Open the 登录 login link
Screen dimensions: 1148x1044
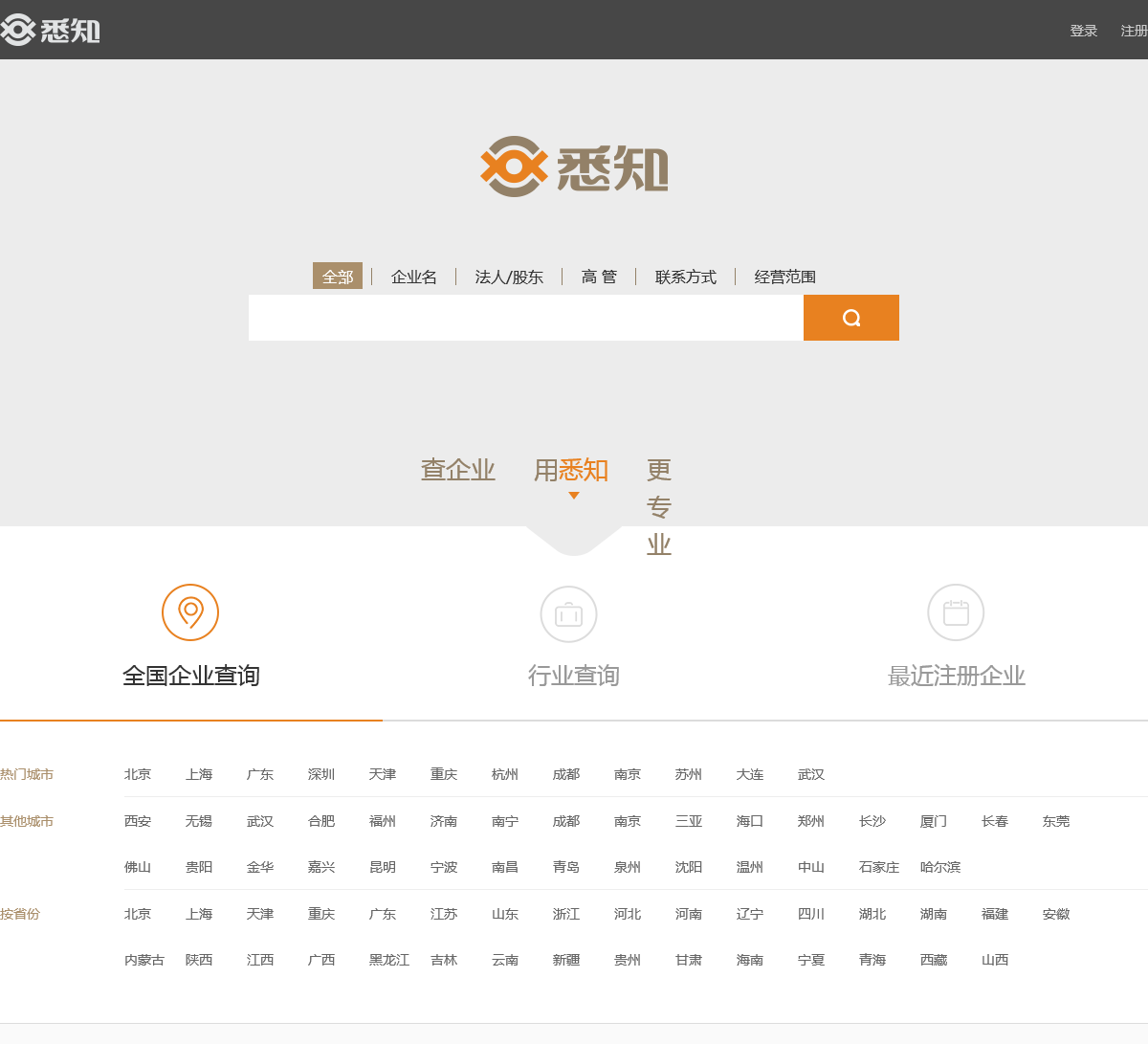click(x=1084, y=31)
